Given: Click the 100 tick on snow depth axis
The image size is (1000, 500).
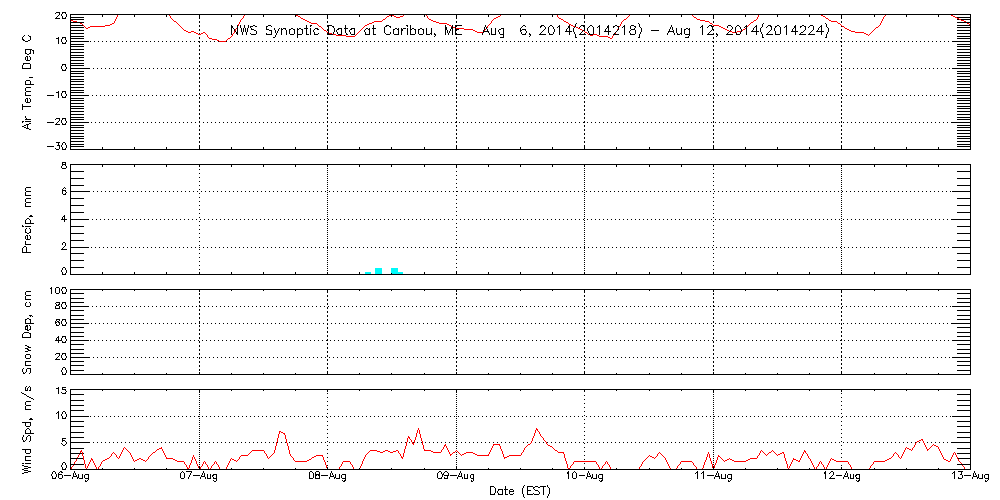Looking at the screenshot, I should tap(57, 291).
